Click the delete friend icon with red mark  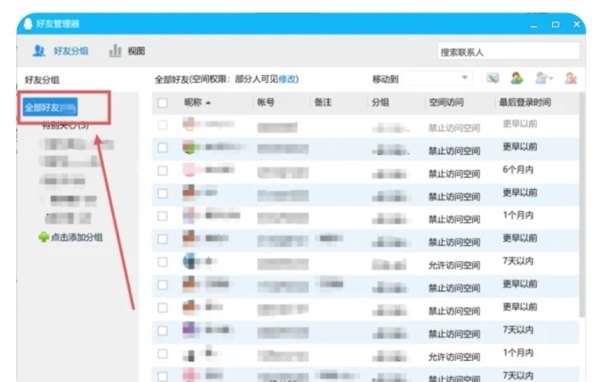point(571,78)
